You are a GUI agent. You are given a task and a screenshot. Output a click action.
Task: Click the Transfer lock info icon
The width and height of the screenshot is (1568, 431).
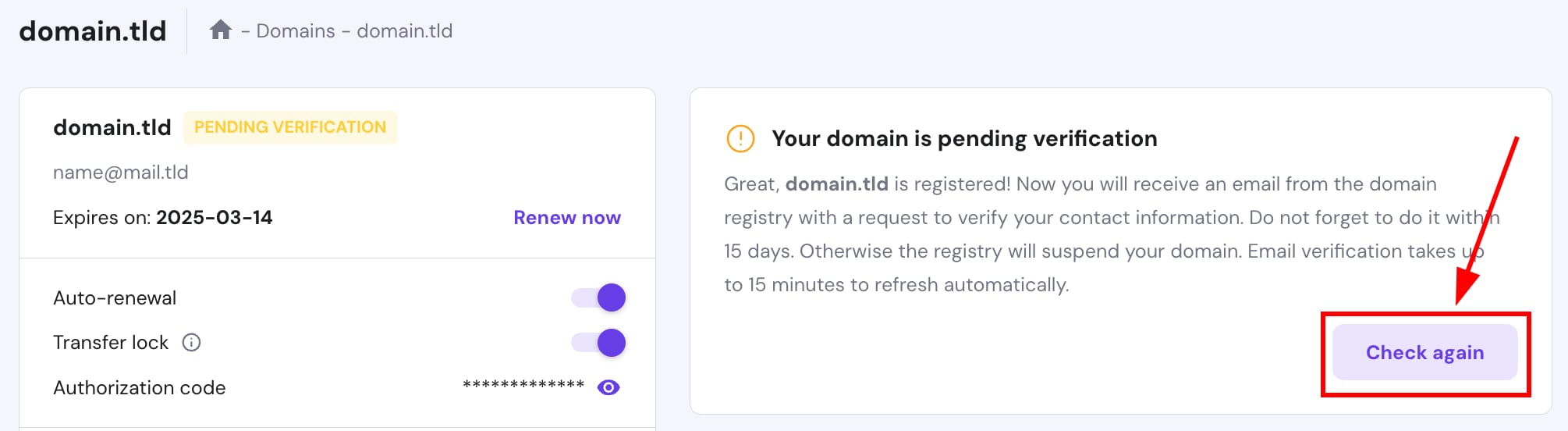(191, 343)
